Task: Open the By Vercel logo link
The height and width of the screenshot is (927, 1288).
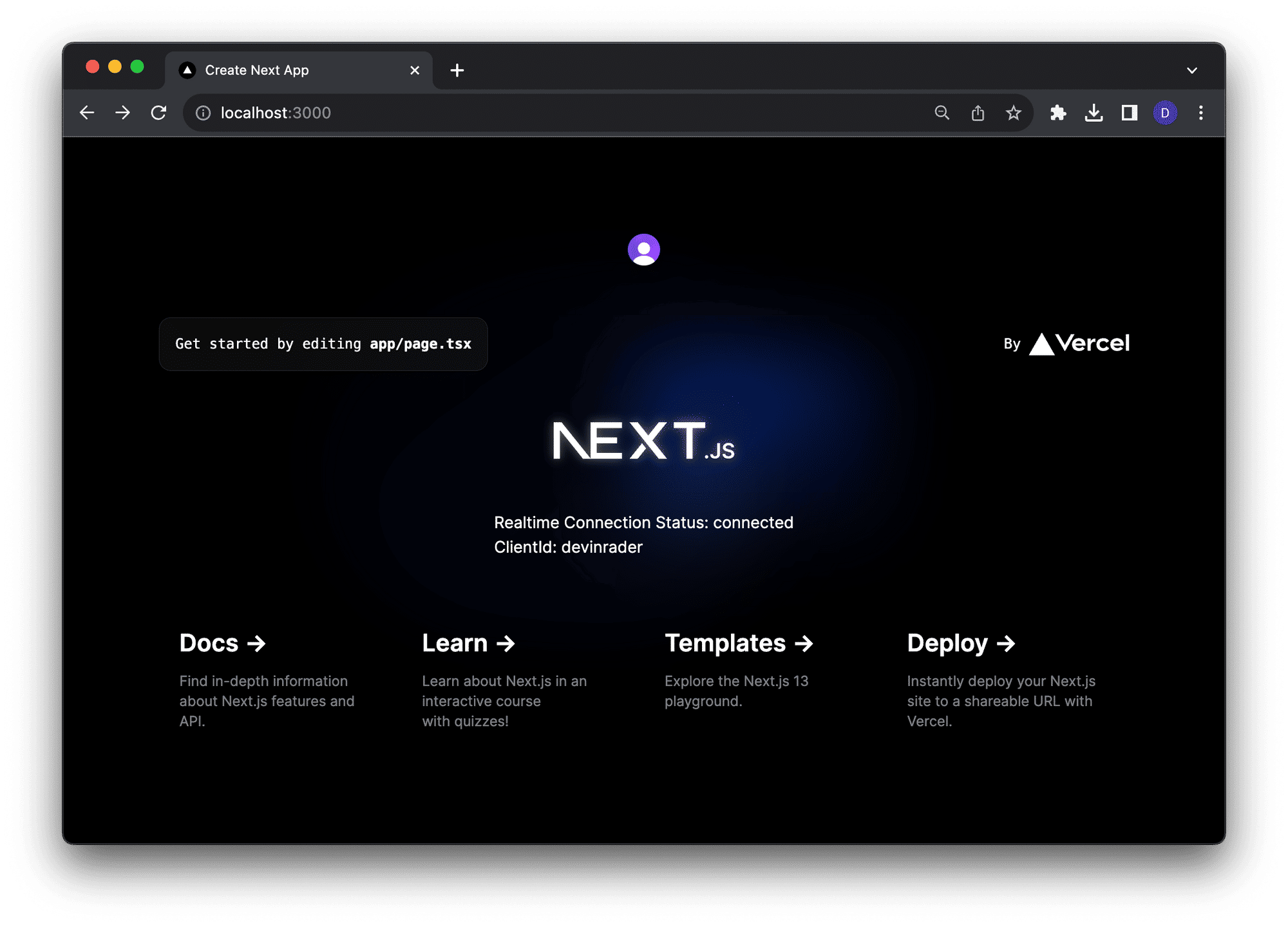Action: [1066, 343]
